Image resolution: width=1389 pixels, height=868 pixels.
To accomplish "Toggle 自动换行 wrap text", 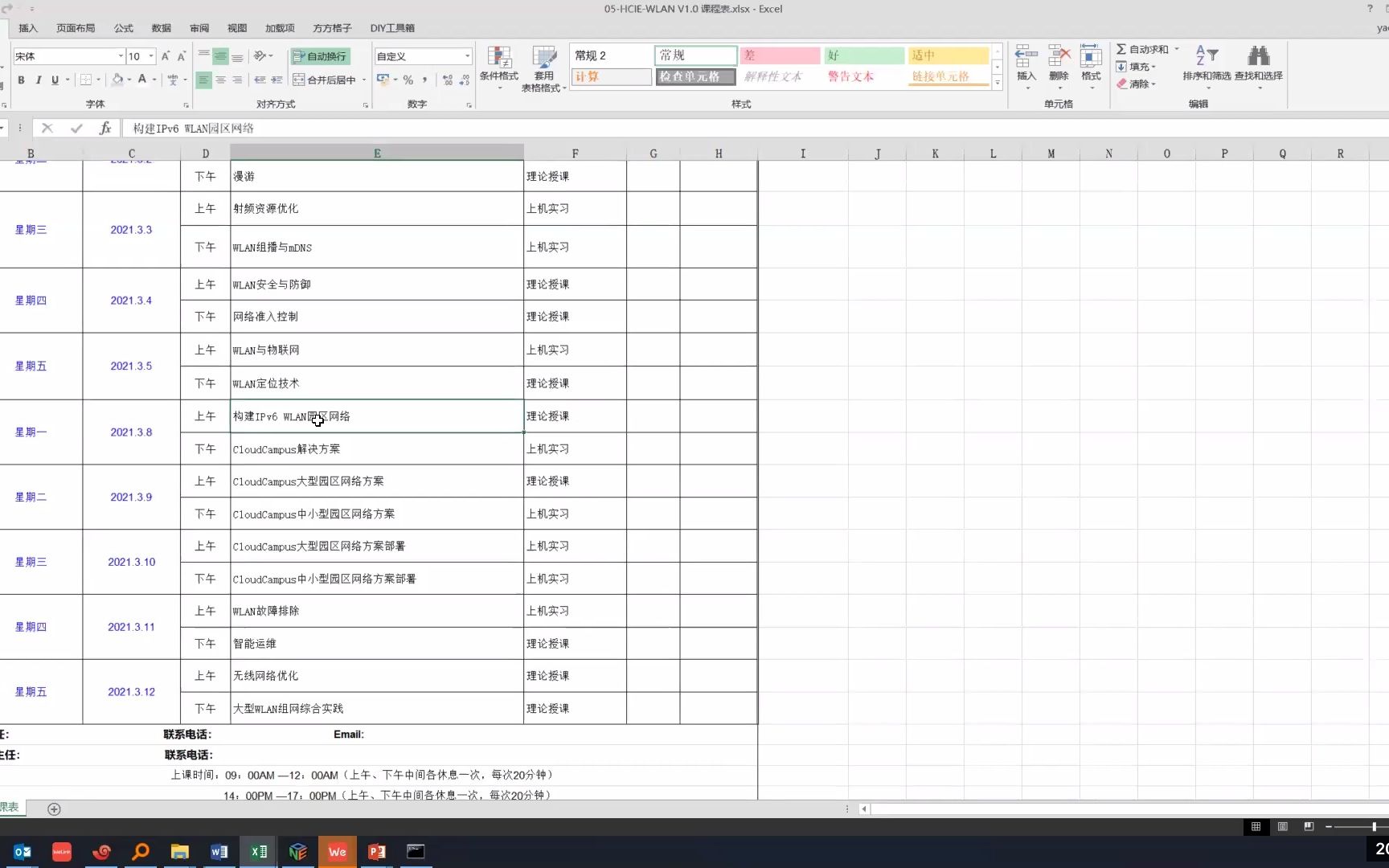I will [320, 56].
